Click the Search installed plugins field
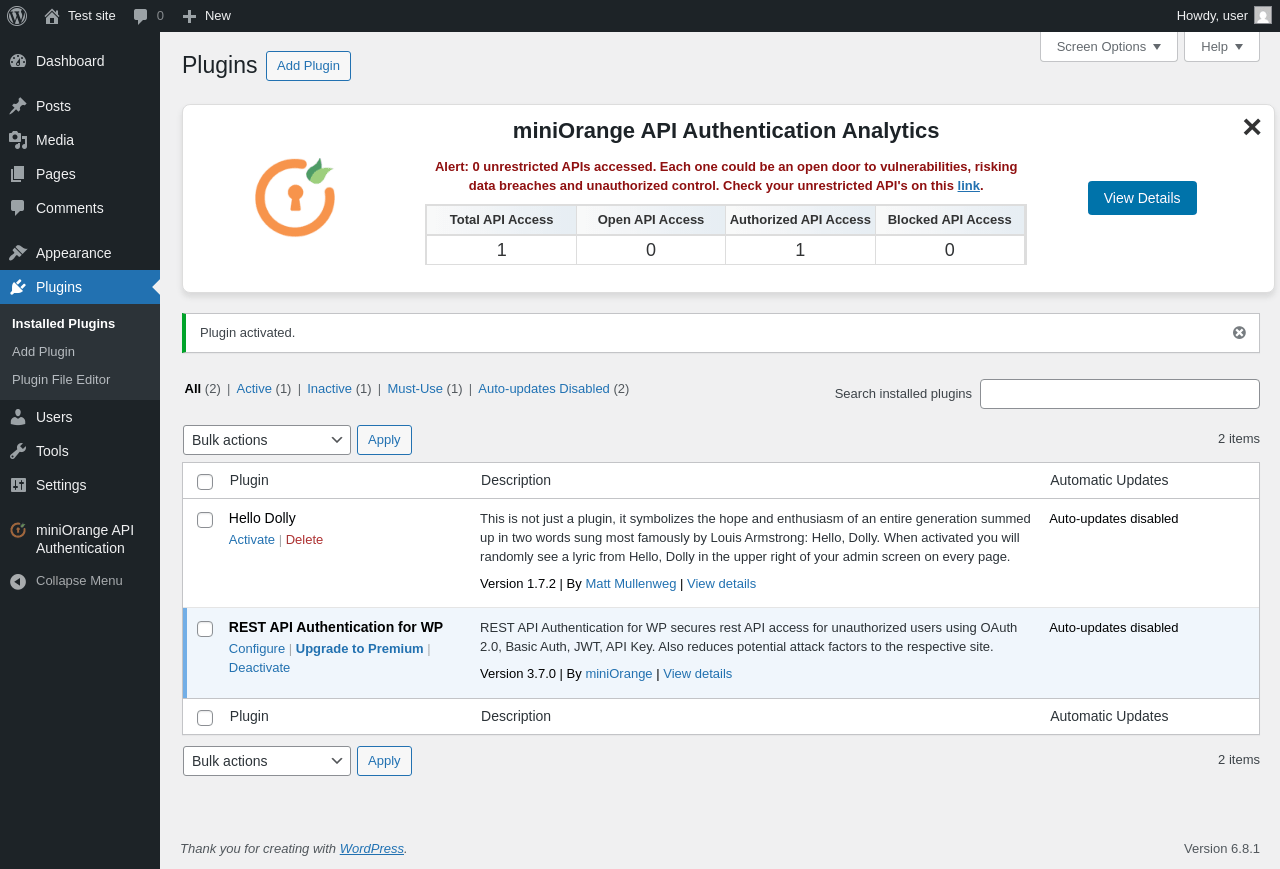 coord(1119,394)
